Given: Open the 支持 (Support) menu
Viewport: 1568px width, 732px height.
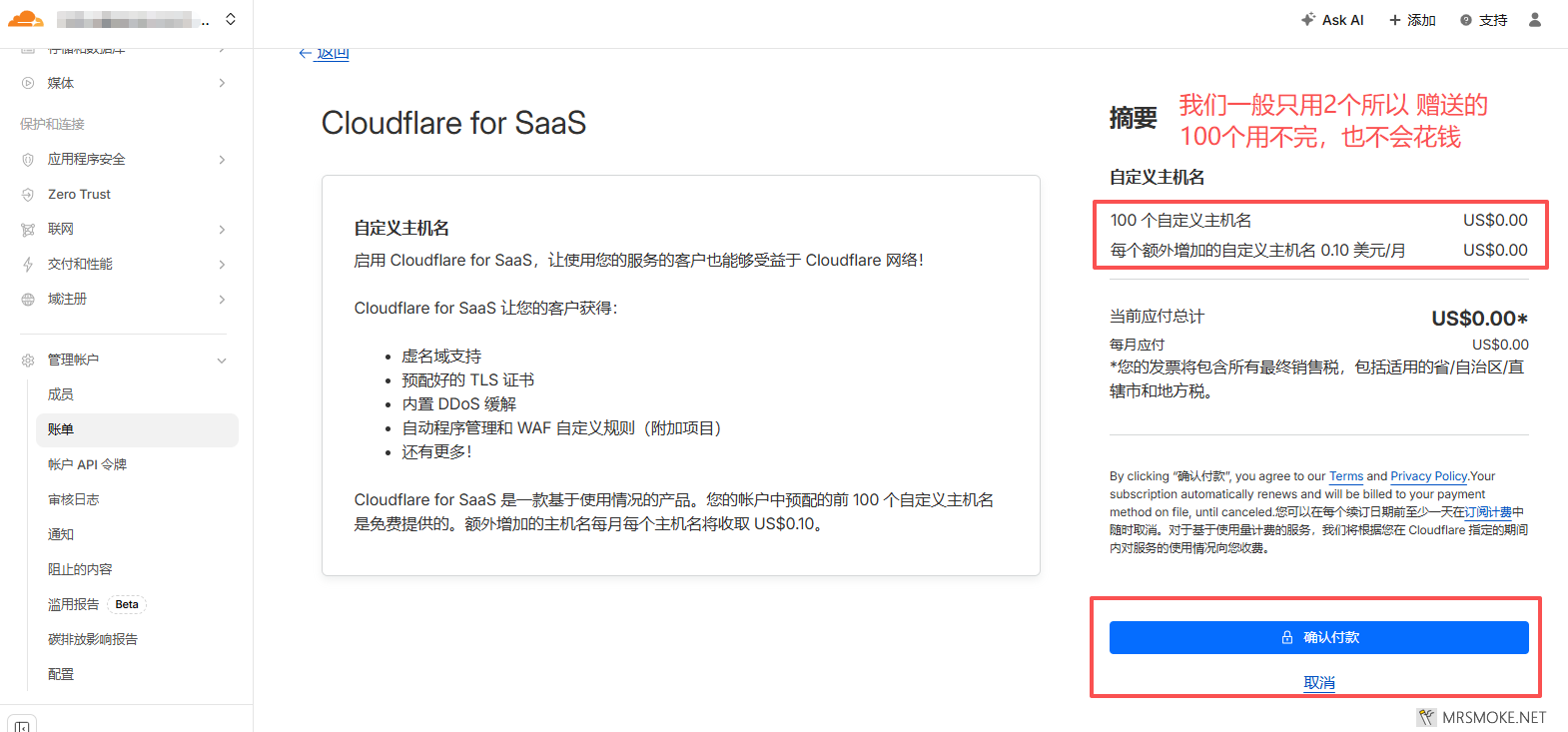Looking at the screenshot, I should coord(1483,20).
